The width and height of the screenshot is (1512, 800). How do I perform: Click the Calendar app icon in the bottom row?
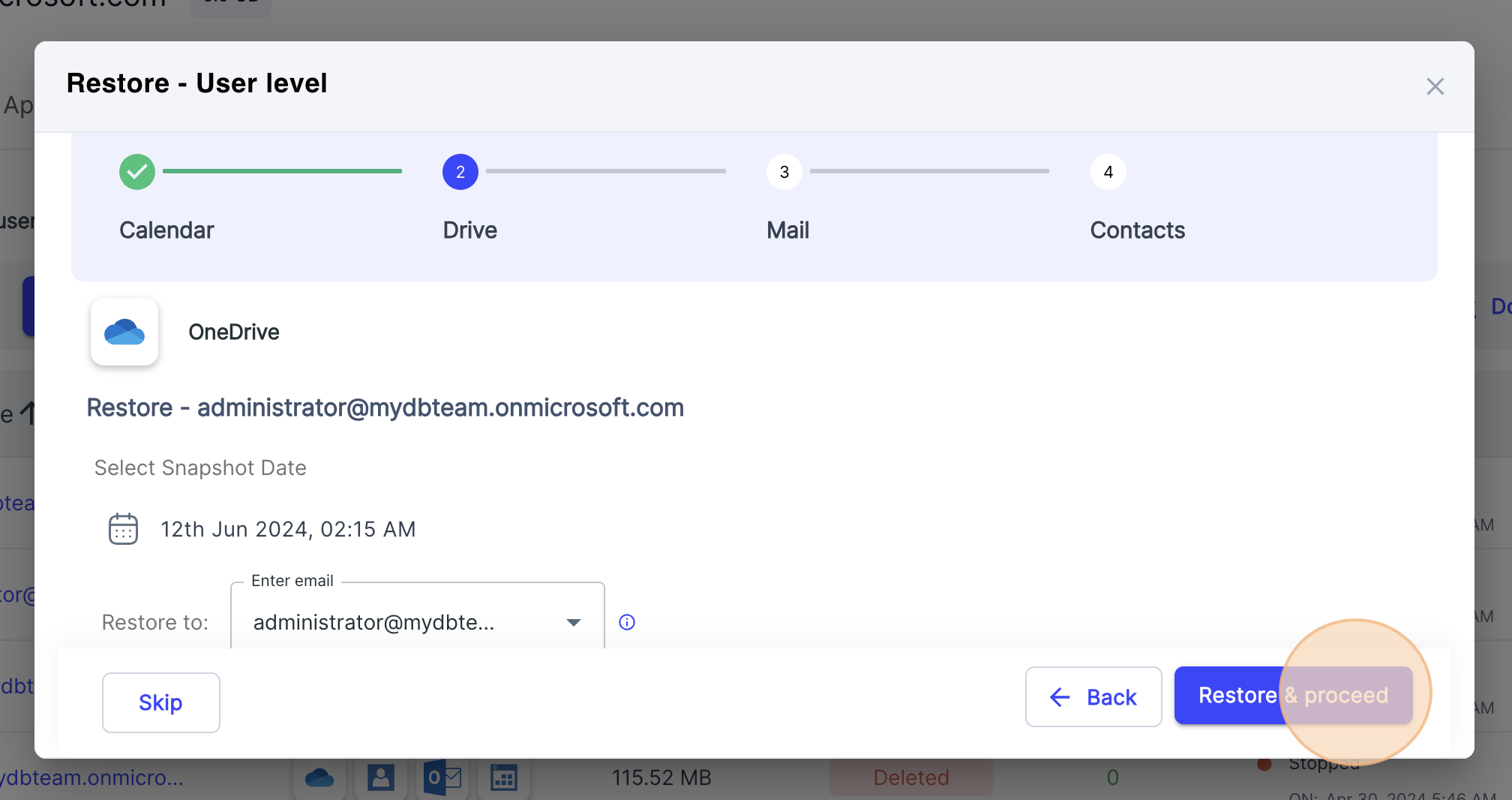point(504,778)
